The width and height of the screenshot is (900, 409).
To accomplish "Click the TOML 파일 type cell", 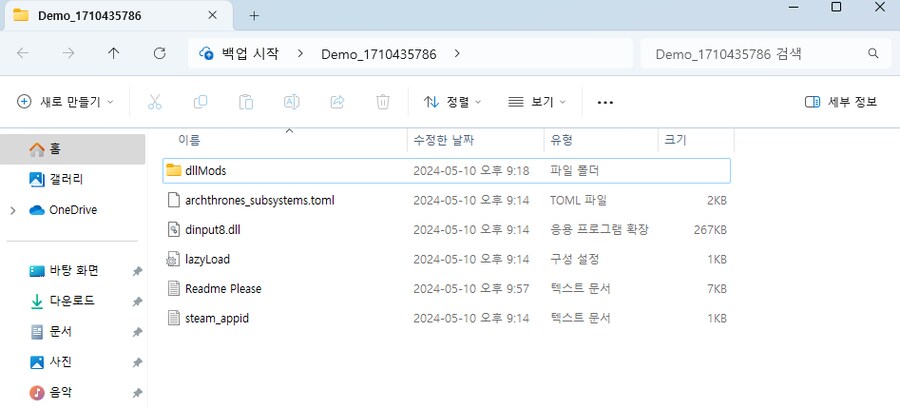I will point(579,201).
